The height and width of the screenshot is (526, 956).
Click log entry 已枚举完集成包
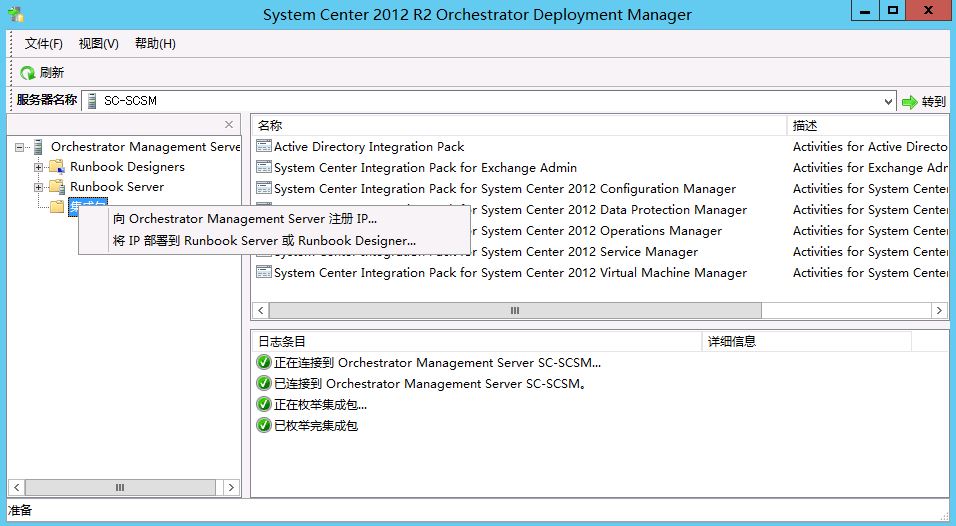pyautogui.click(x=316, y=425)
